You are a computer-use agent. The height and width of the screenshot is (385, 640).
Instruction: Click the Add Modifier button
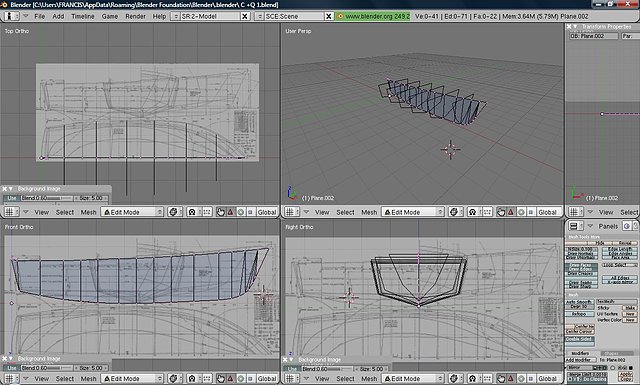click(x=580, y=360)
